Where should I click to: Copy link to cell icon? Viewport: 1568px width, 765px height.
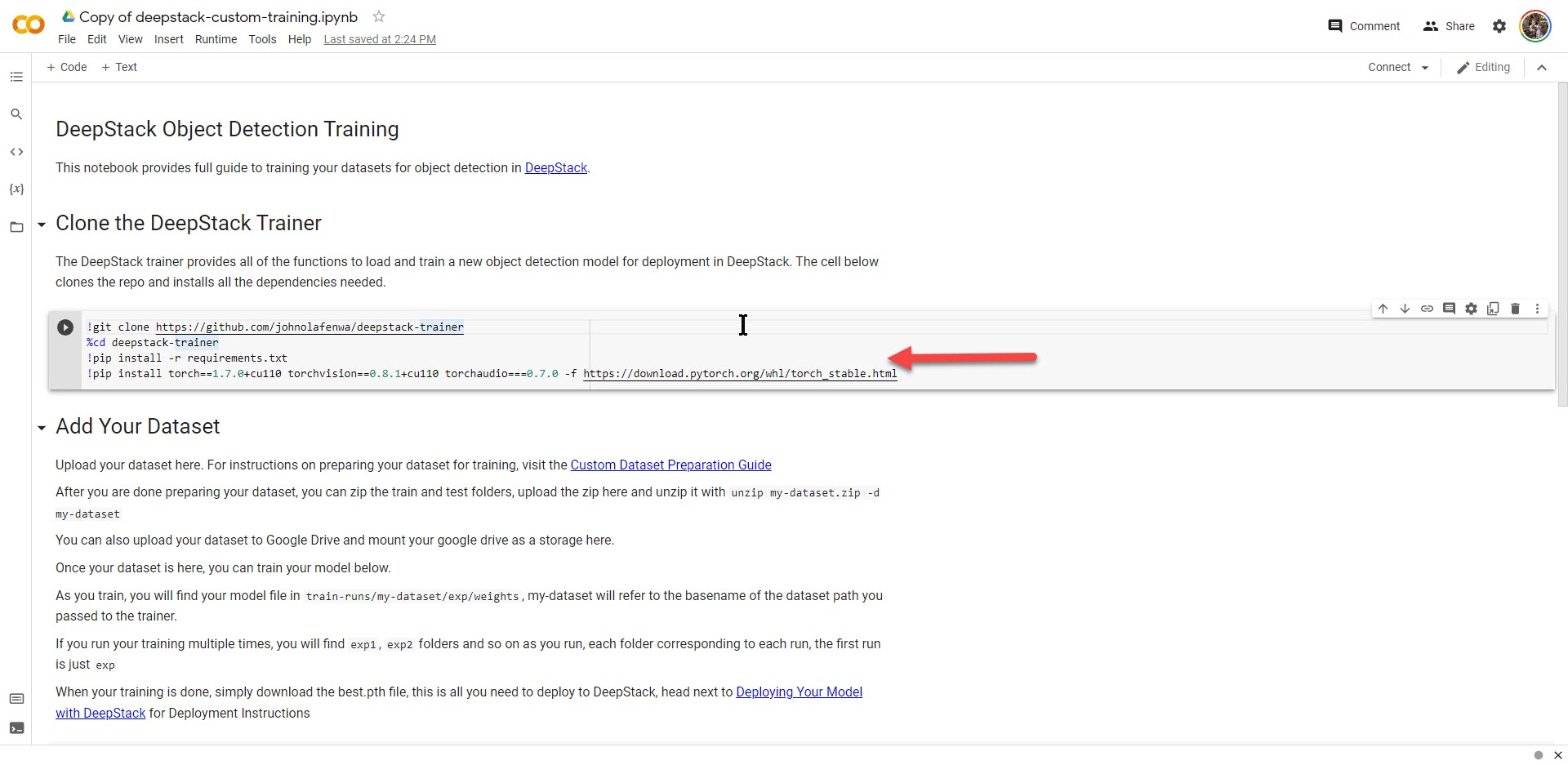pos(1427,309)
